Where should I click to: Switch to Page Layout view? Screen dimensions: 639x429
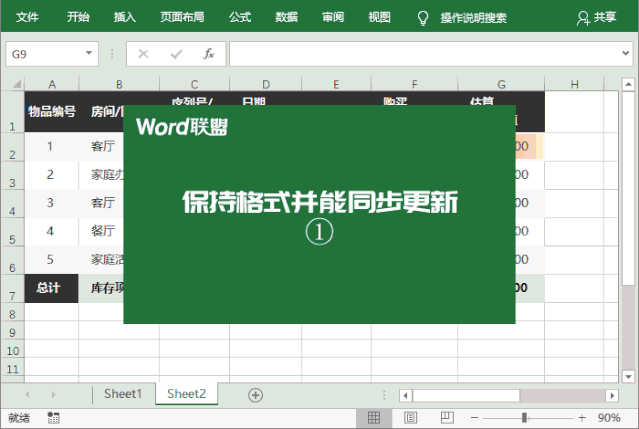407,417
